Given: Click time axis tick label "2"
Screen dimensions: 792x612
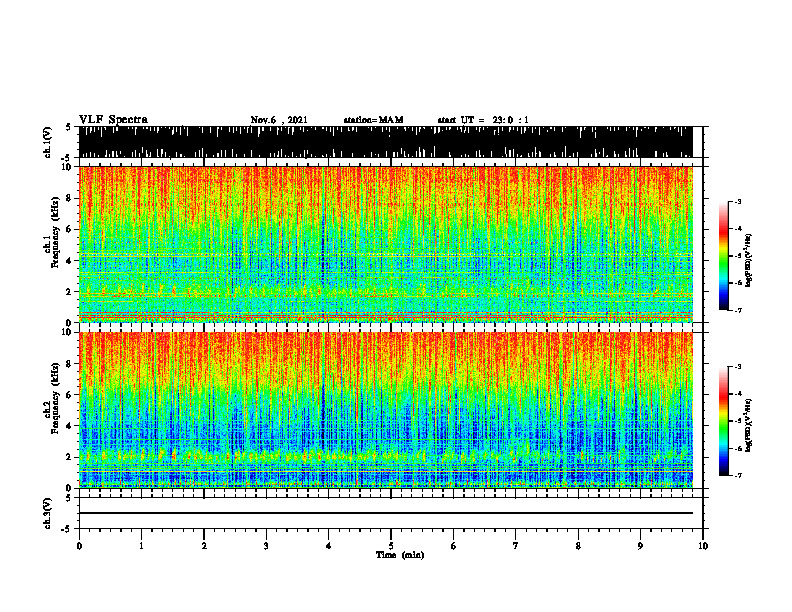Looking at the screenshot, I should (x=204, y=546).
